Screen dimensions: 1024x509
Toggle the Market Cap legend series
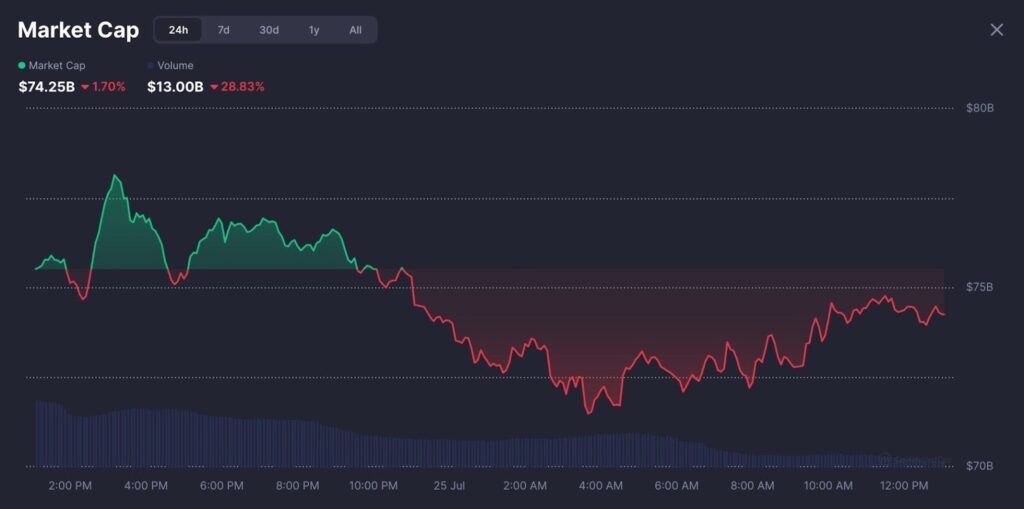[52, 65]
